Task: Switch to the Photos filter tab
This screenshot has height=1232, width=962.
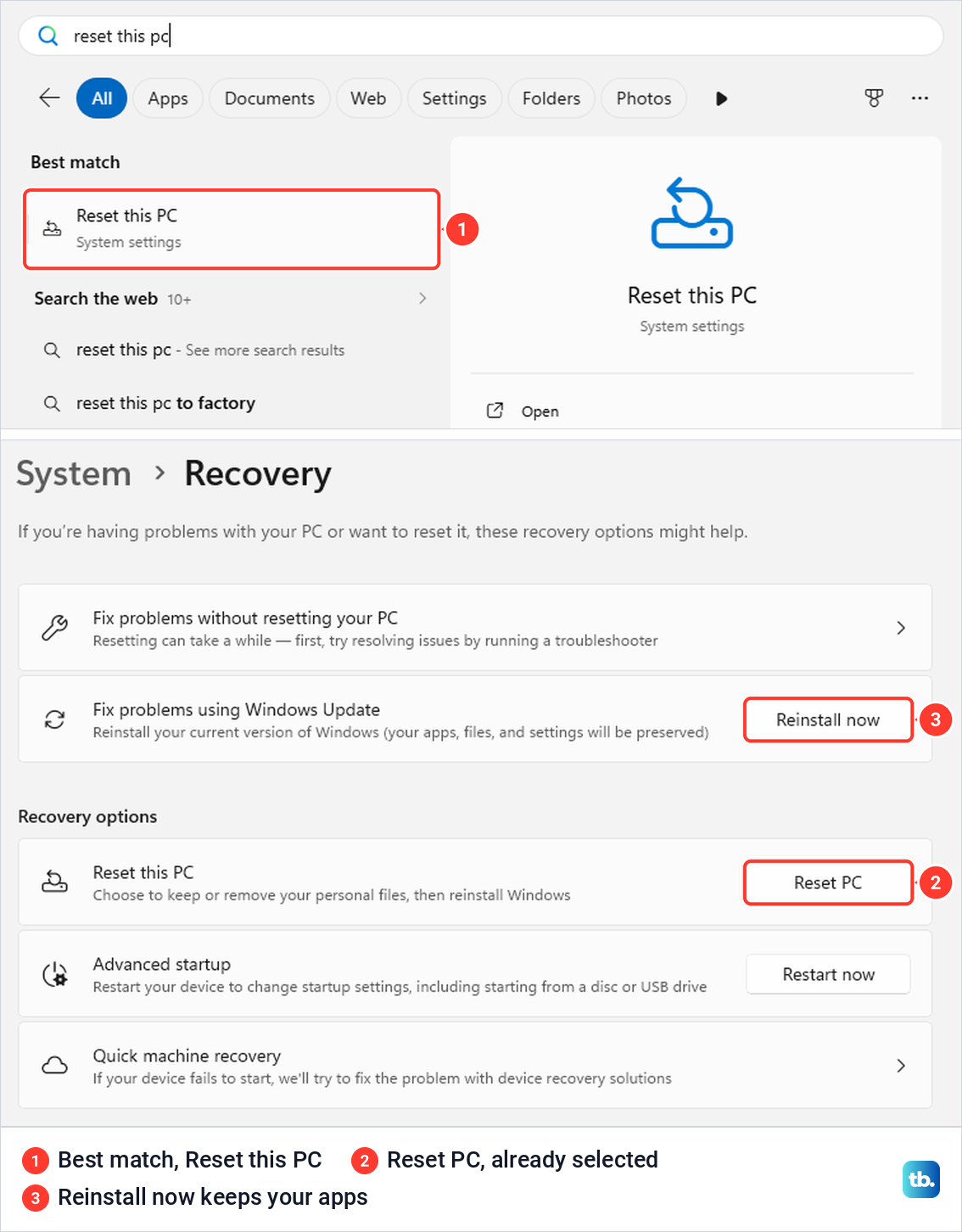Action: (644, 98)
